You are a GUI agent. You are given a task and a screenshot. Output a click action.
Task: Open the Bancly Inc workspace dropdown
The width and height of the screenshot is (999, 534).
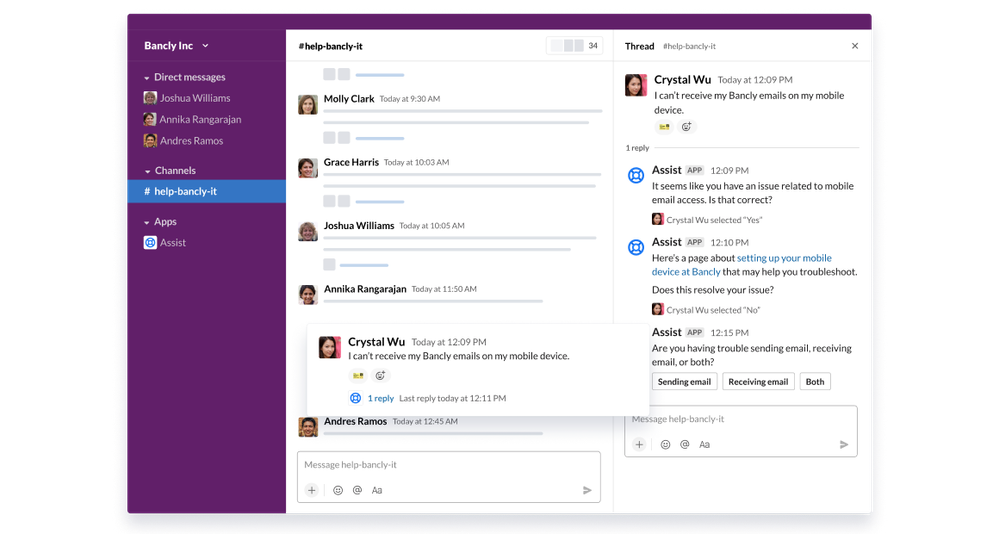click(x=176, y=46)
